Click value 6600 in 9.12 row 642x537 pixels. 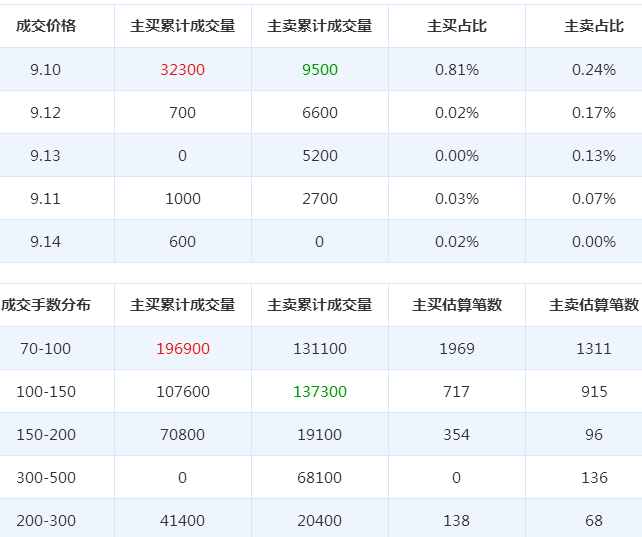point(320,113)
